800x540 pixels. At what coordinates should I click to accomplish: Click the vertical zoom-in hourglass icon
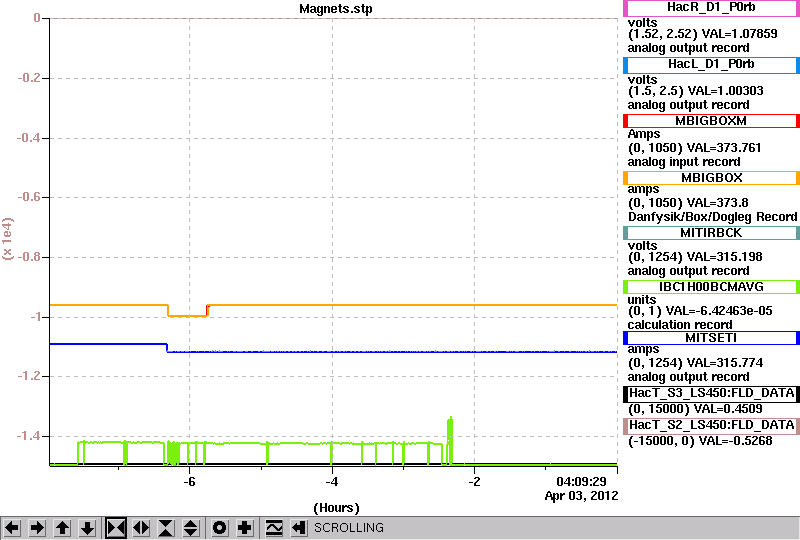[166, 528]
